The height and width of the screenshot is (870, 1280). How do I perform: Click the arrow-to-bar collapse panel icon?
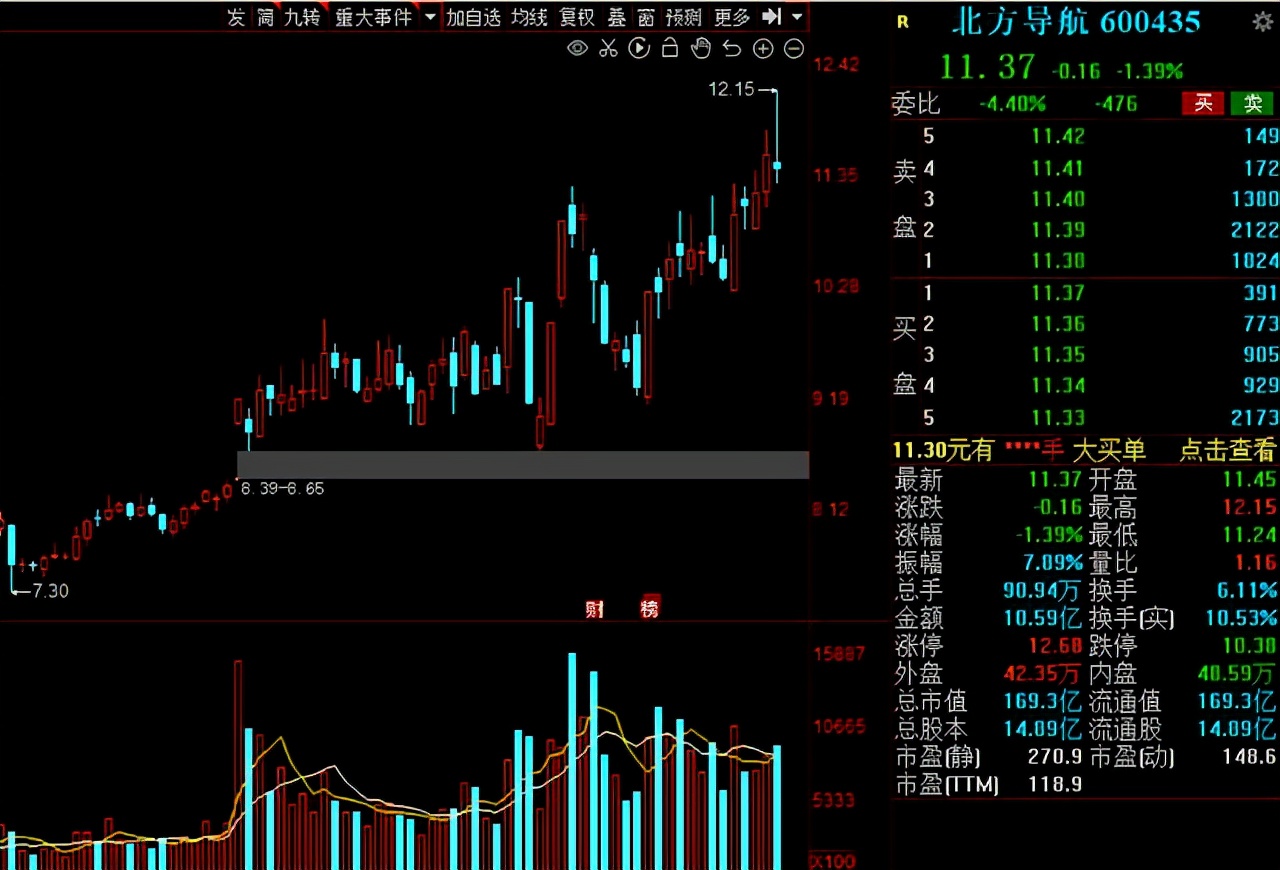click(x=771, y=17)
